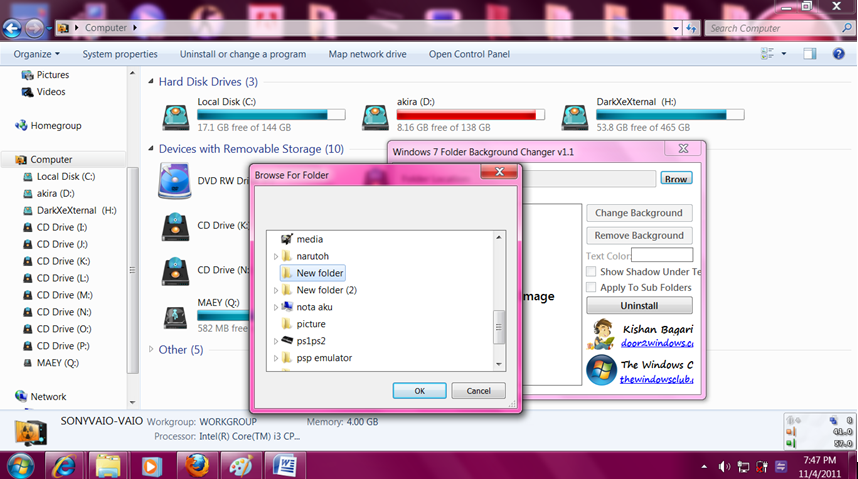Click the Browse button in Background Changer
Screen dimensions: 858x479
[x=676, y=178]
